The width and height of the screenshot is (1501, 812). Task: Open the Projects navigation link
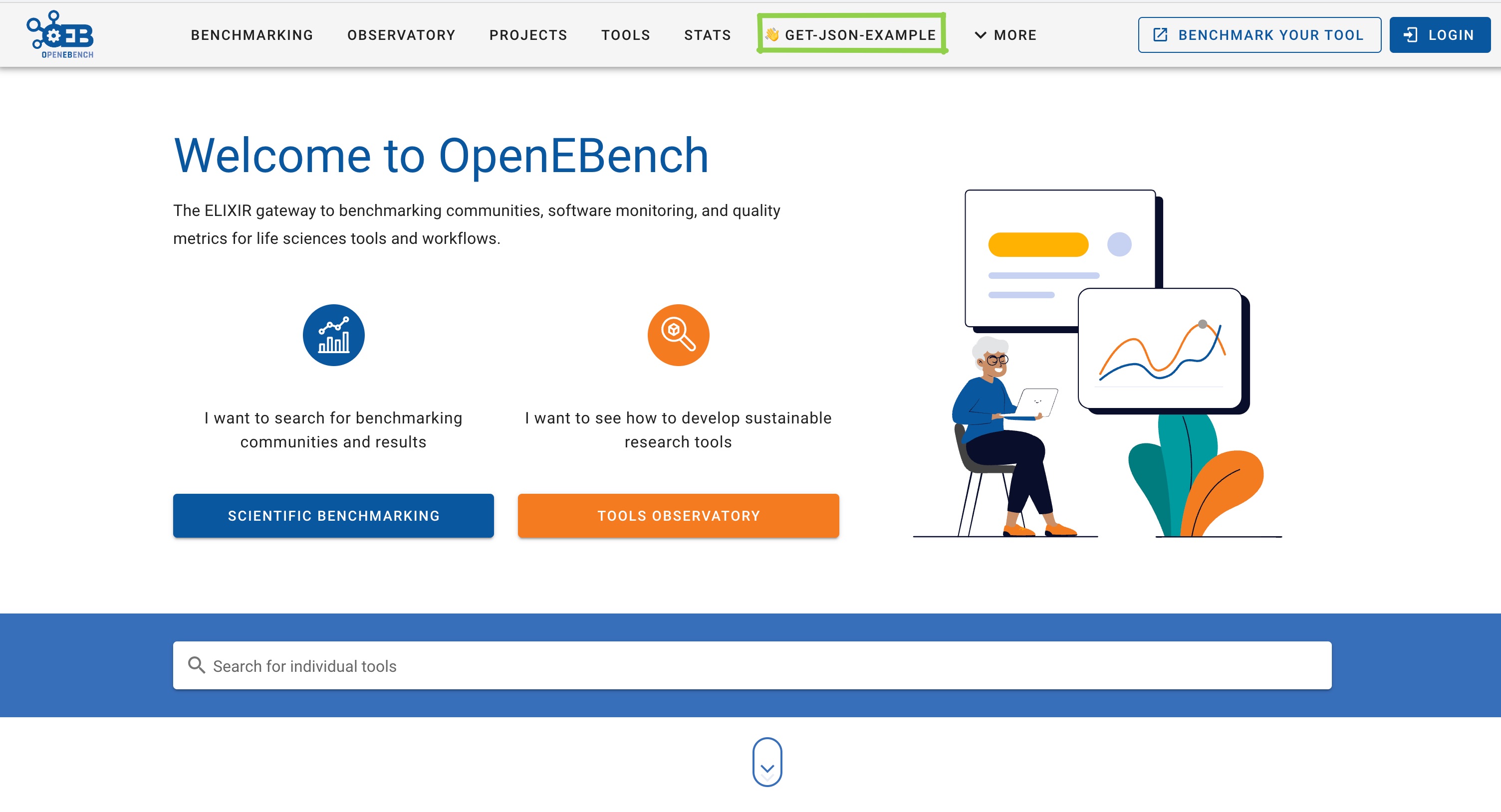(x=528, y=35)
